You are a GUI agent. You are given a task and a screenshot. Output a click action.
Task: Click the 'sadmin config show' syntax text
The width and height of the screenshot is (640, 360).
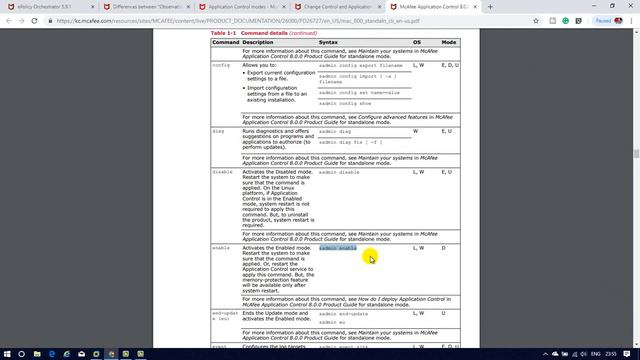345,104
